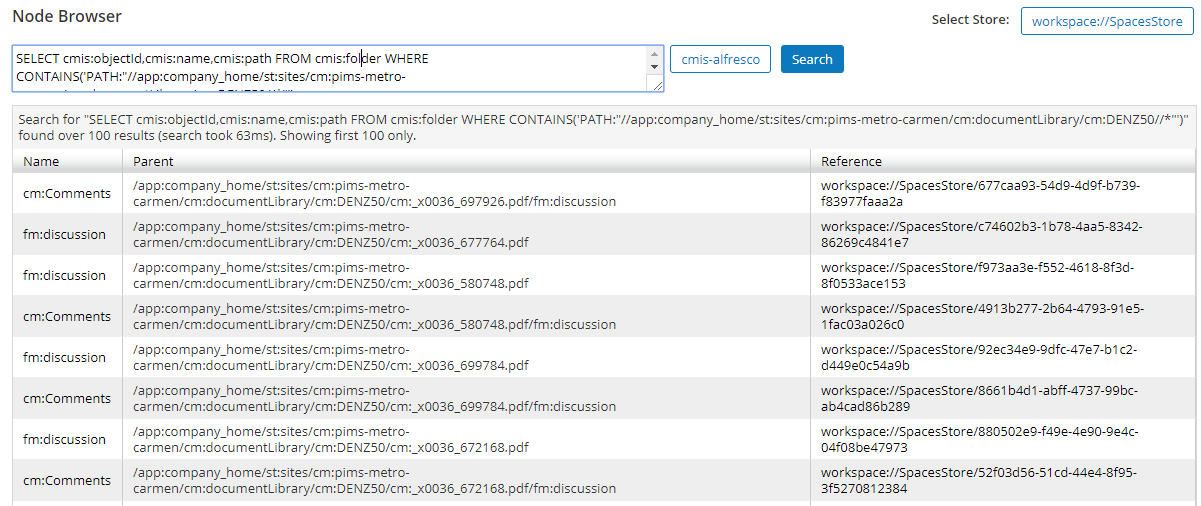The image size is (1201, 506).
Task: Open the cmis-alfresco query language dropdown
Action: (x=720, y=59)
